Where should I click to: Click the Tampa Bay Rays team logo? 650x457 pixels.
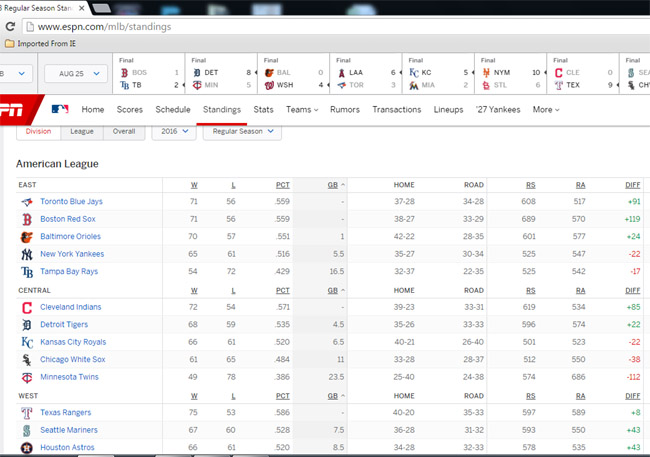click(x=27, y=272)
